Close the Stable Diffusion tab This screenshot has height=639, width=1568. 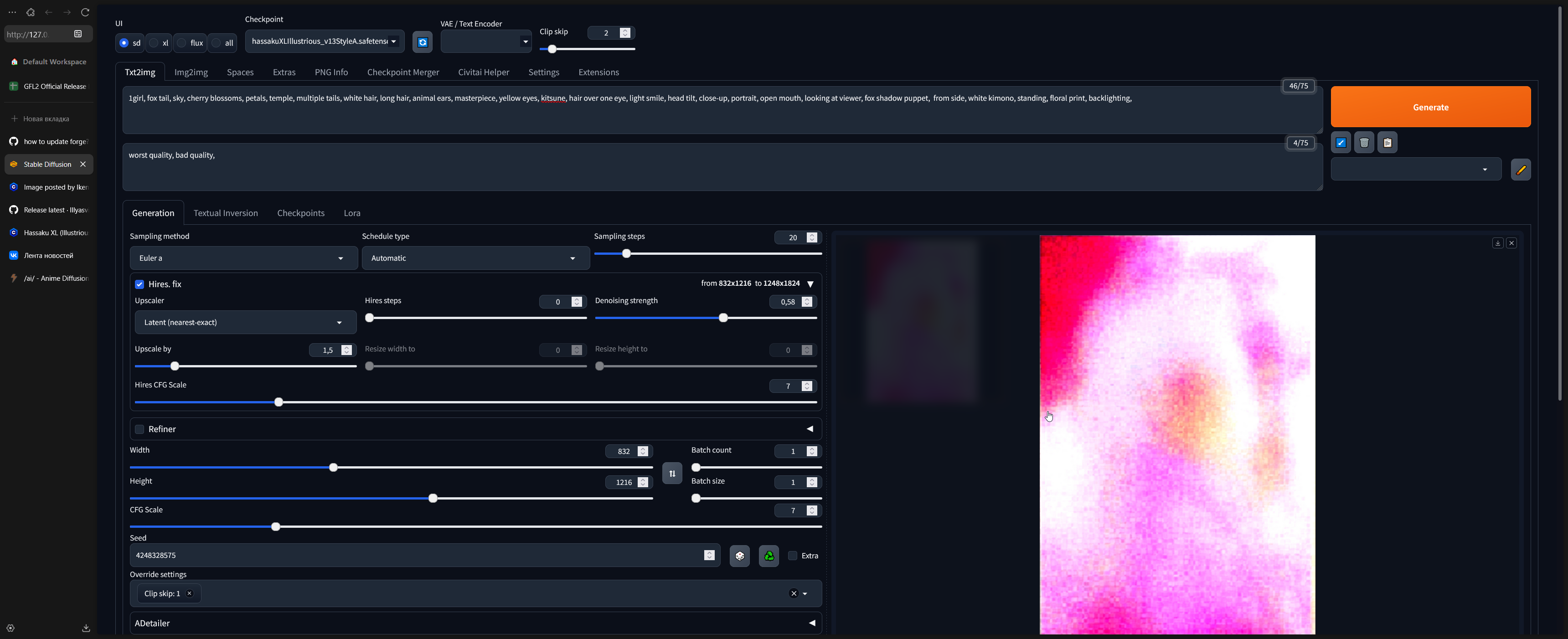[83, 165]
